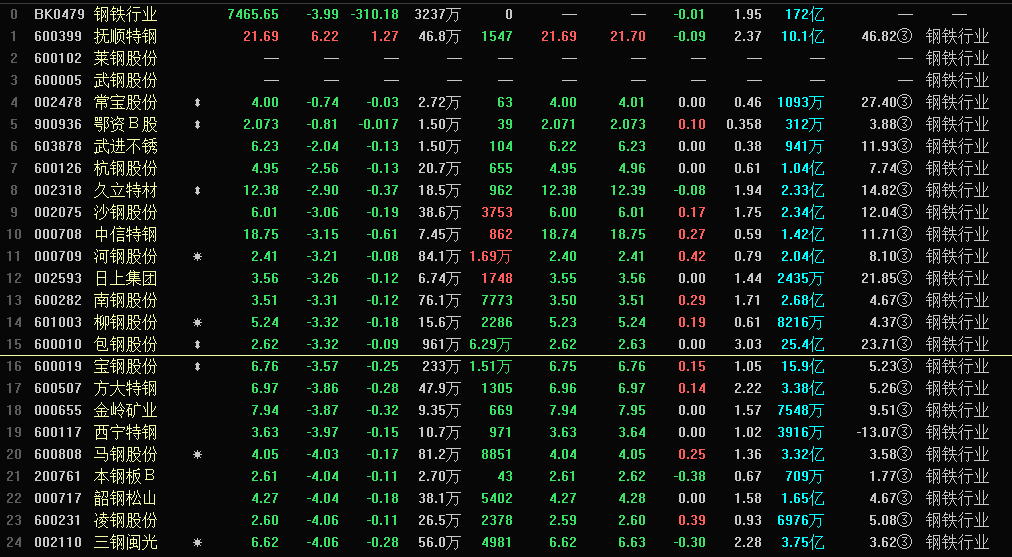Image resolution: width=1012 pixels, height=557 pixels.
Task: Click the asterisk marker beside 马钢股份
Action: tap(197, 454)
